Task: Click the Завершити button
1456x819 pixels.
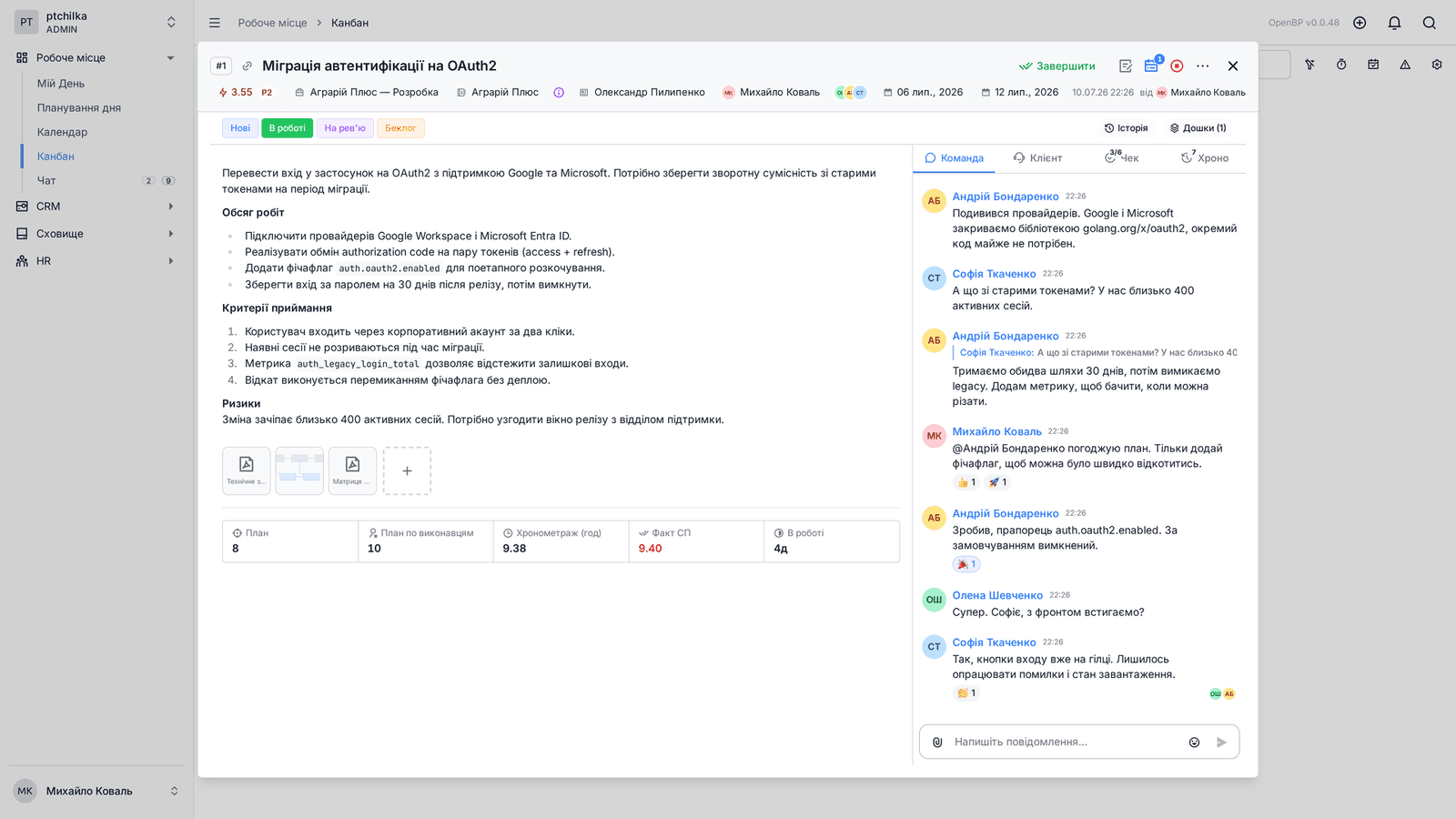Action: point(1057,66)
